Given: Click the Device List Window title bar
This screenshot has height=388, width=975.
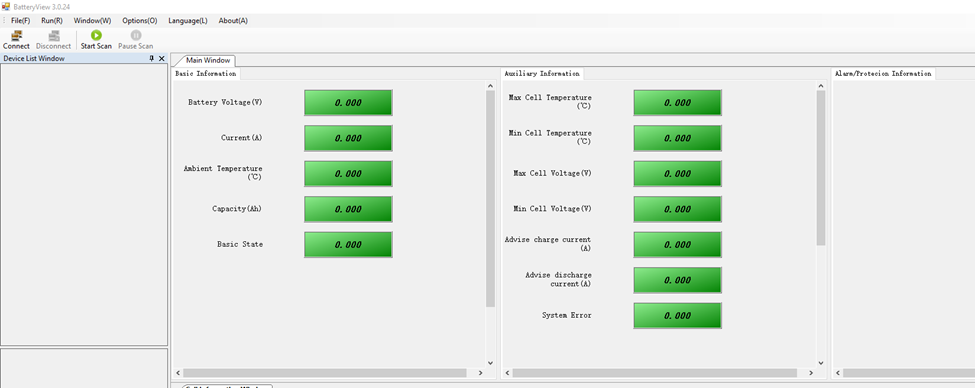Looking at the screenshot, I should tap(84, 58).
